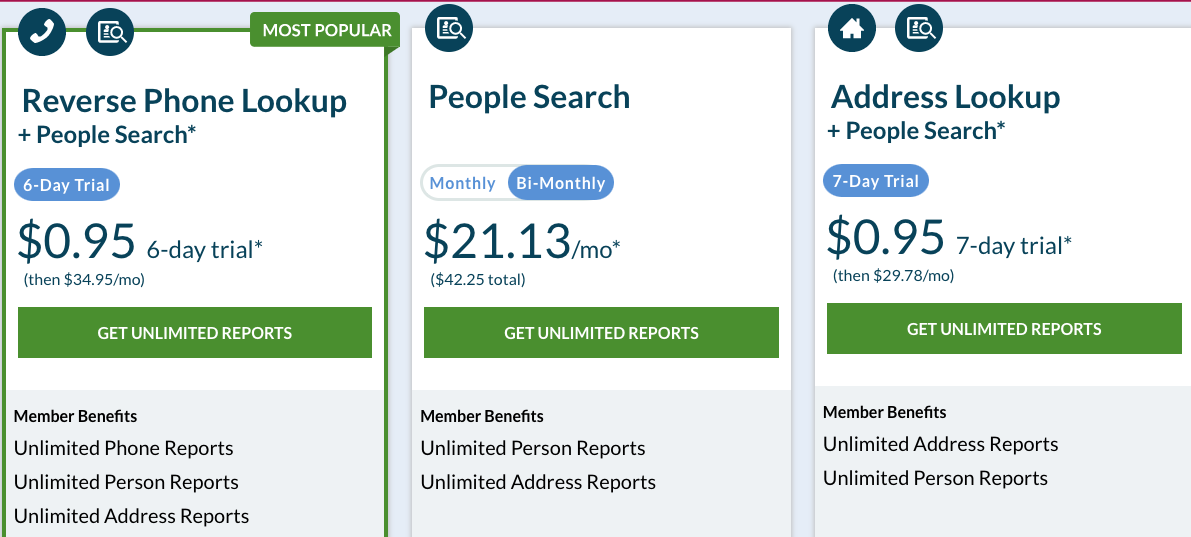Click the Reverse Phone Lookup heading
Viewport: 1191px width, 537px height.
coord(185,100)
